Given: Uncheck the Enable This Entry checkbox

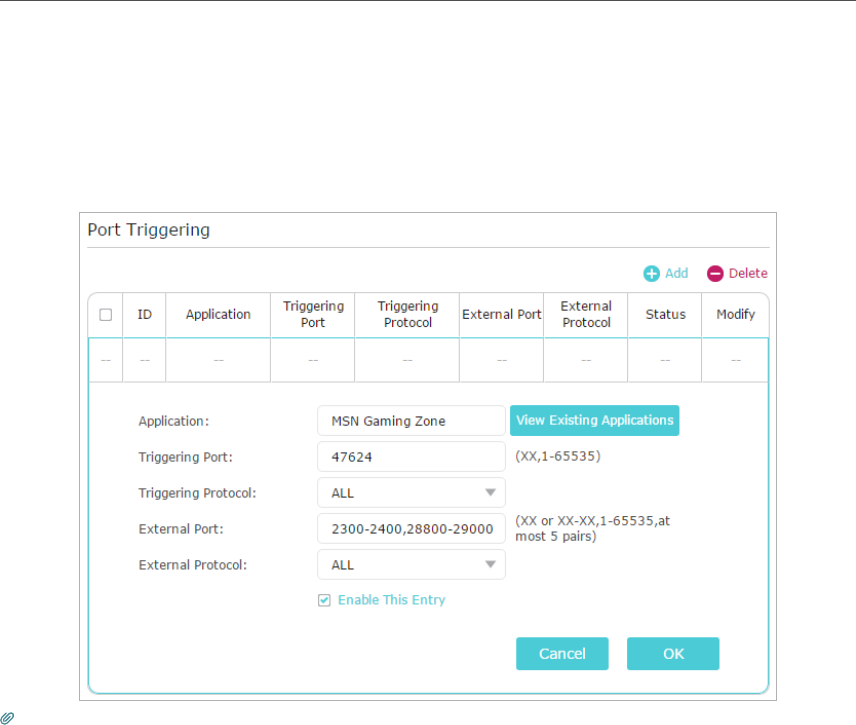Looking at the screenshot, I should [324, 600].
